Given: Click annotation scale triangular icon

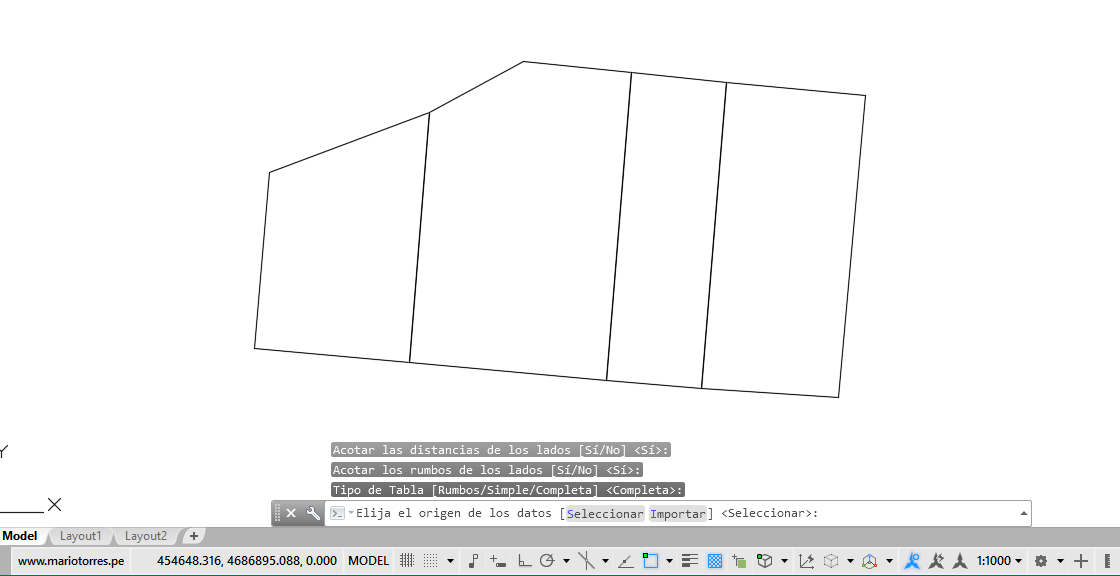Looking at the screenshot, I should 961,561.
